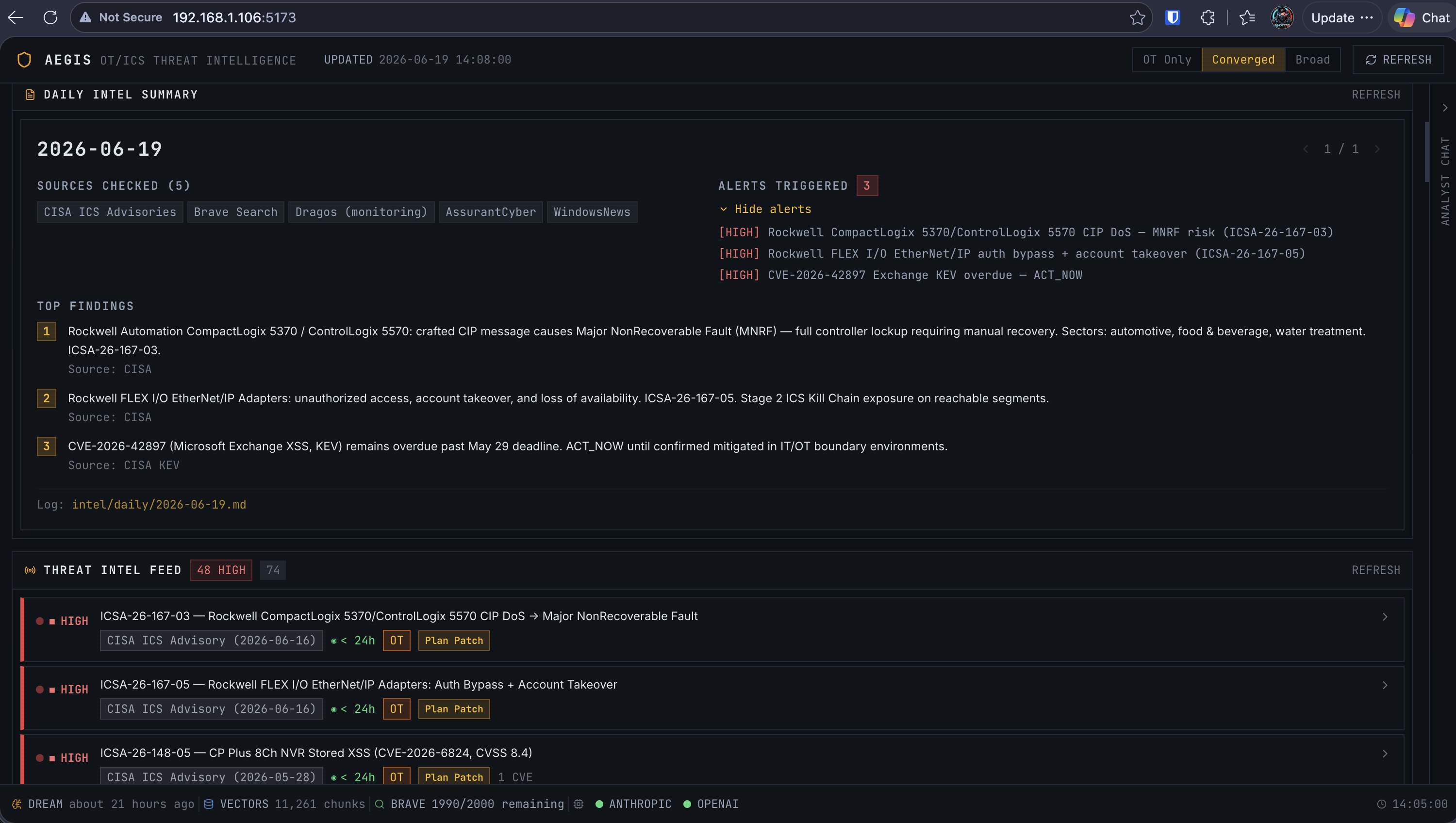The width and height of the screenshot is (1456, 823).
Task: Click the AssurantCyber source tag
Action: [x=491, y=212]
